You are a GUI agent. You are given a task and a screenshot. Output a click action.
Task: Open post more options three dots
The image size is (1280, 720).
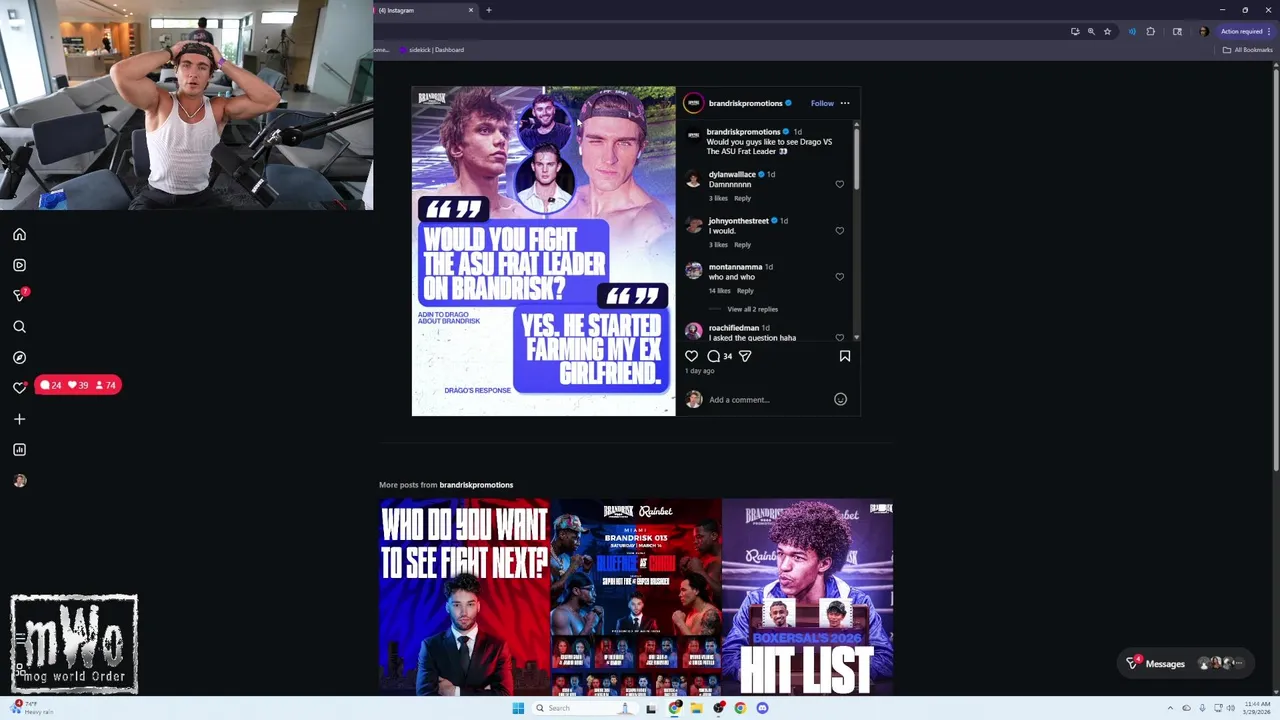(845, 103)
